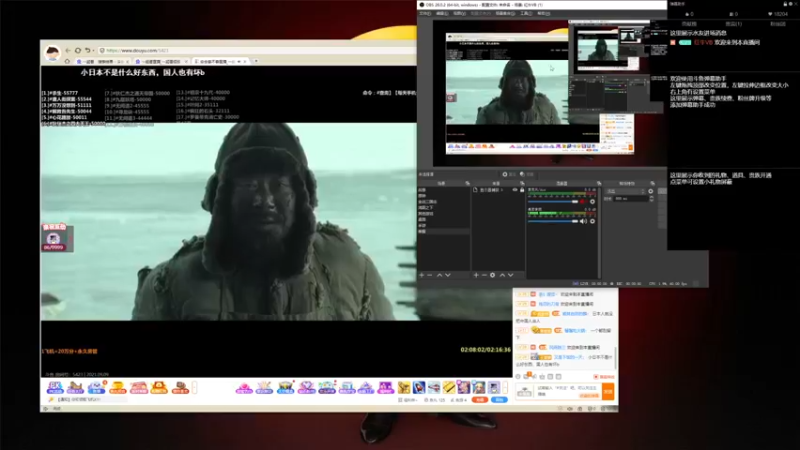Open the 工具 (Tools) menu in OBS
Screen dimensions: 800x450
[526, 14]
